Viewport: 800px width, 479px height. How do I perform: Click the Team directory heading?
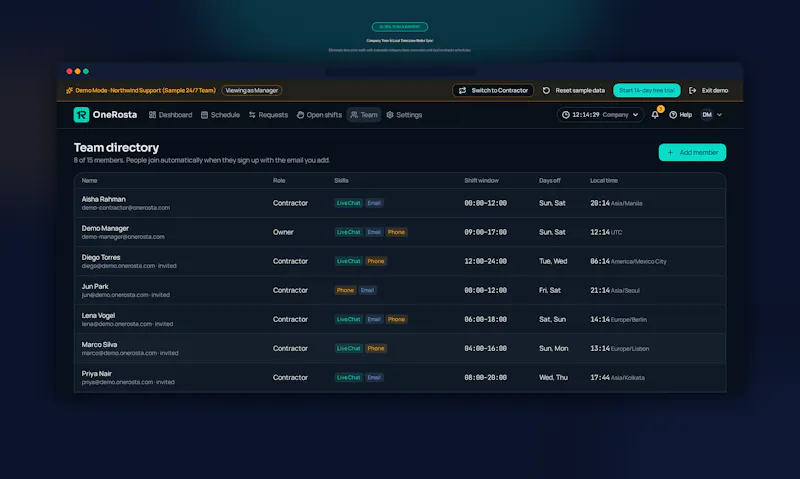[116, 147]
